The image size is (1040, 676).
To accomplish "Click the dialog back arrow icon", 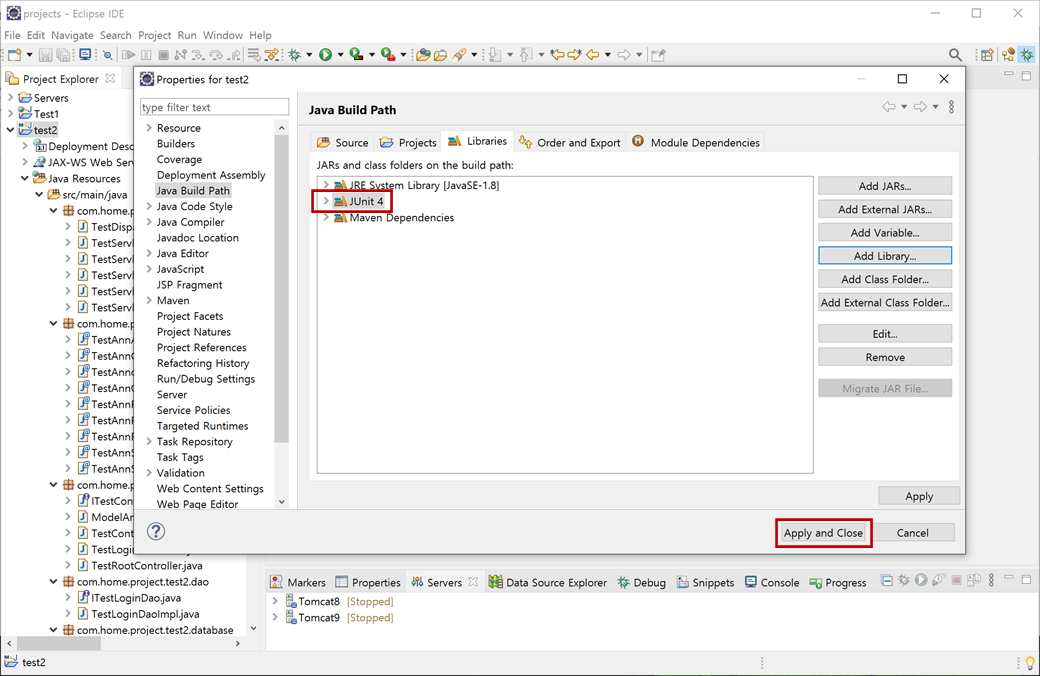I will 889,107.
